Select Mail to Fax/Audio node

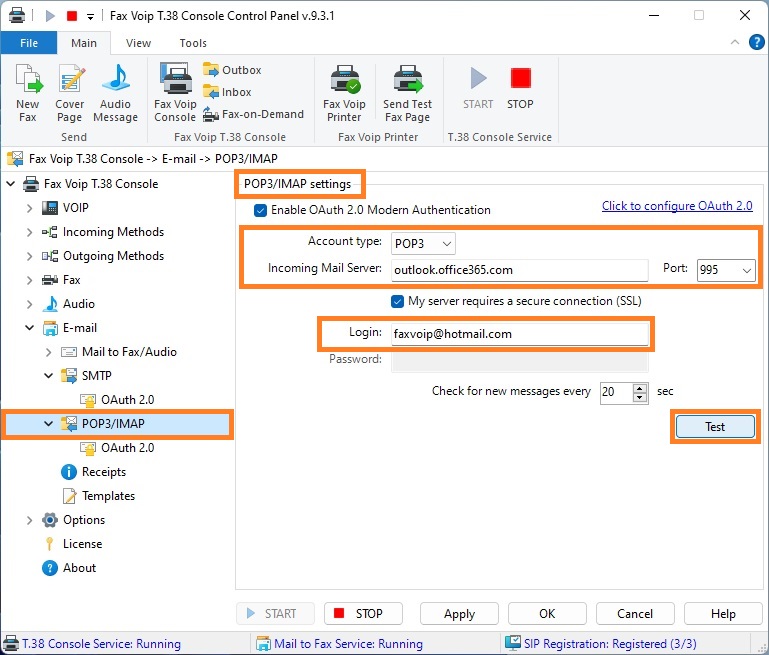119,352
